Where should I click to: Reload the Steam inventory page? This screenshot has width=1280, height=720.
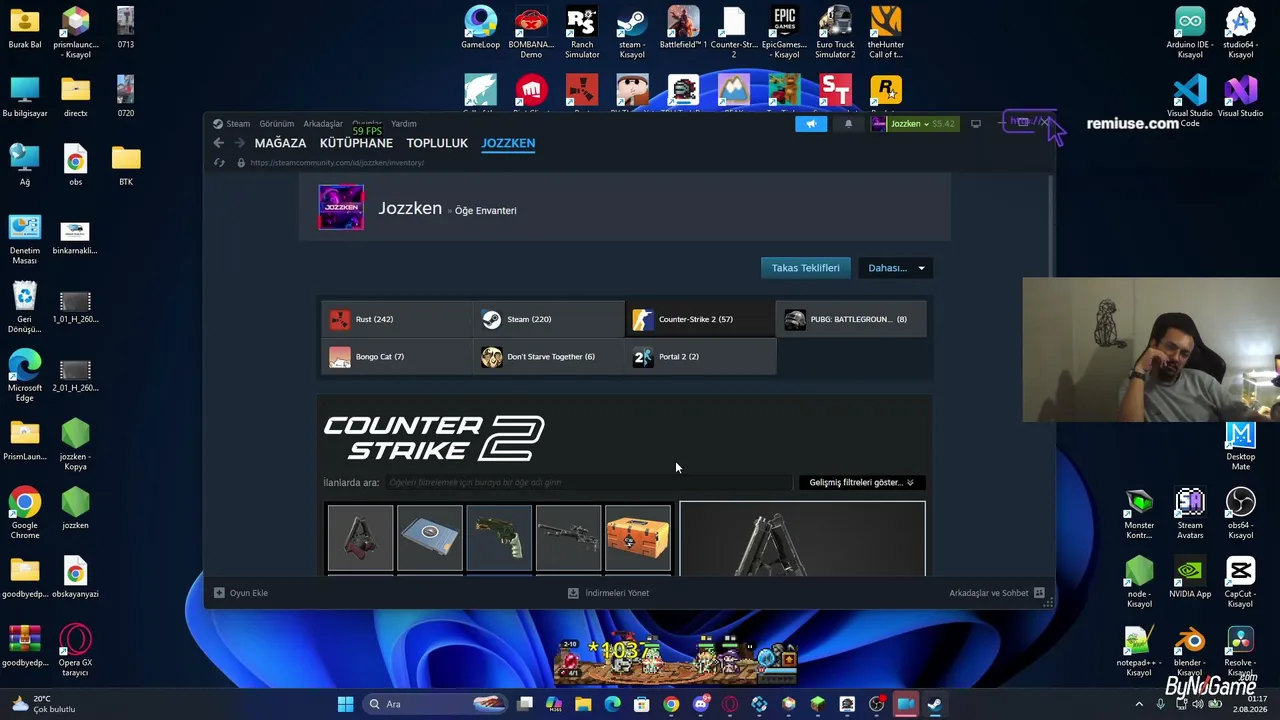pyautogui.click(x=219, y=163)
